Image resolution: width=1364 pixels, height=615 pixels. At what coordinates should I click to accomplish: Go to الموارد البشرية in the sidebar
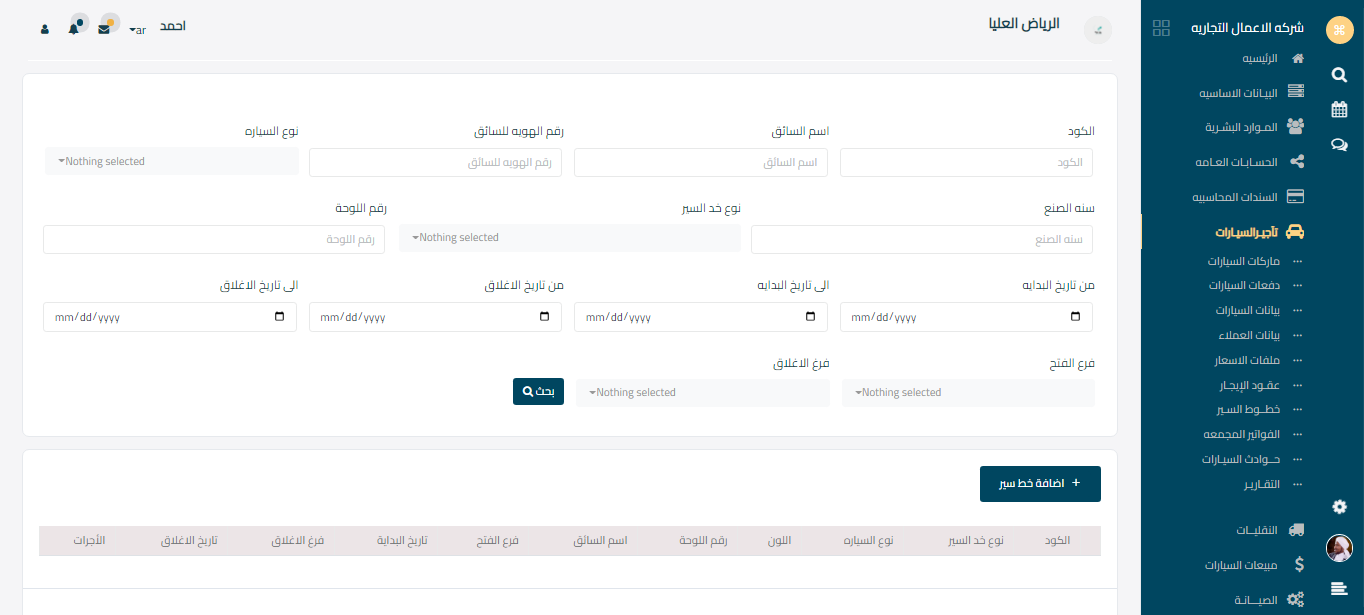click(1241, 127)
